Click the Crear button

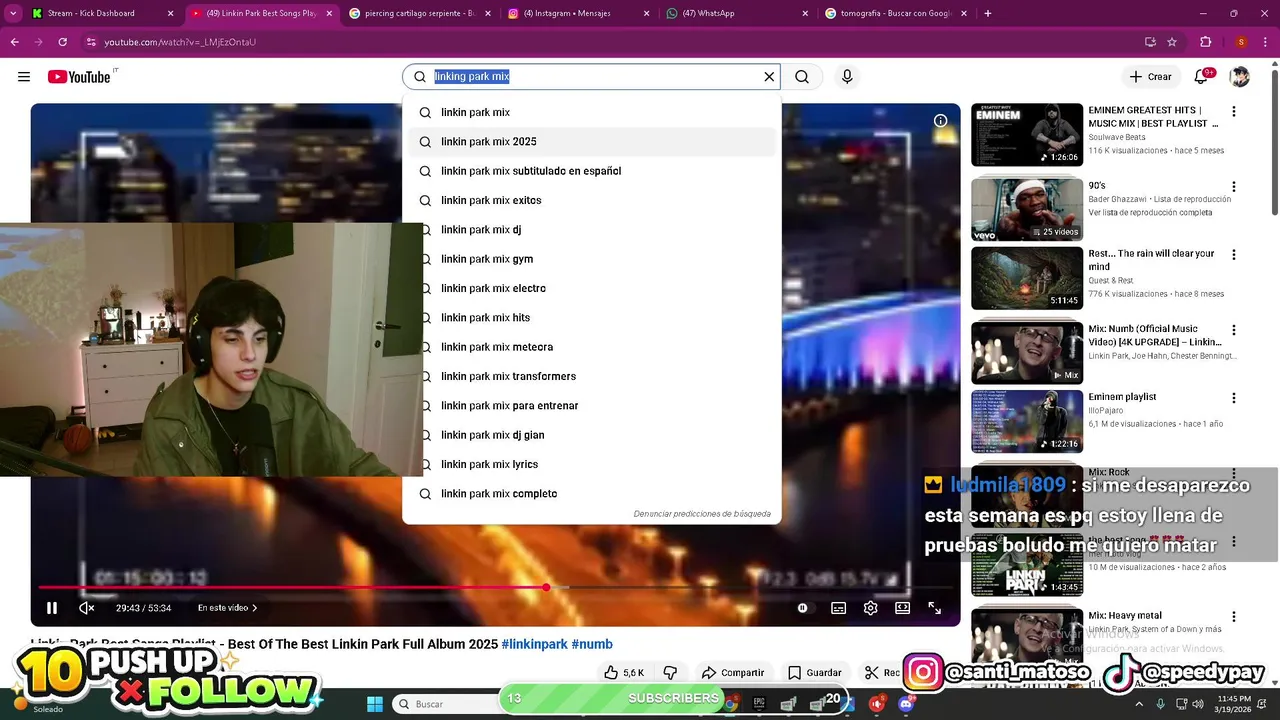(1150, 77)
